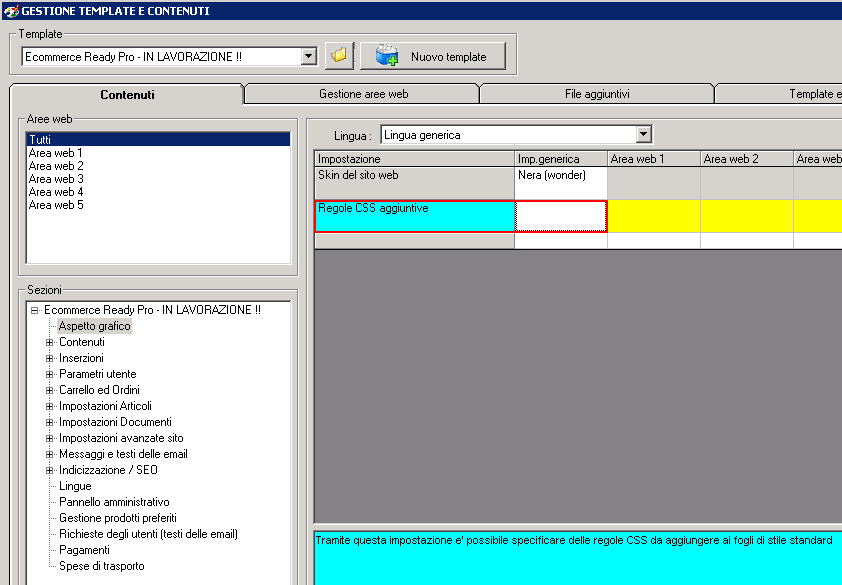The width and height of the screenshot is (842, 585).
Task: Expand the Impostazioni Articoli tree node
Action: pyautogui.click(x=49, y=406)
